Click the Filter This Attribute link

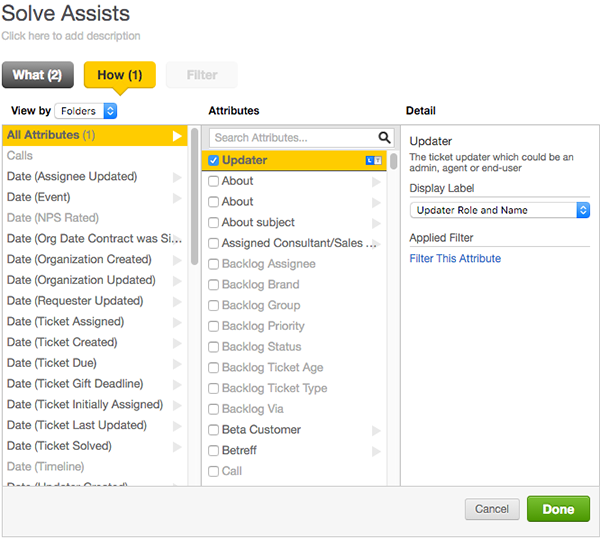(455, 259)
